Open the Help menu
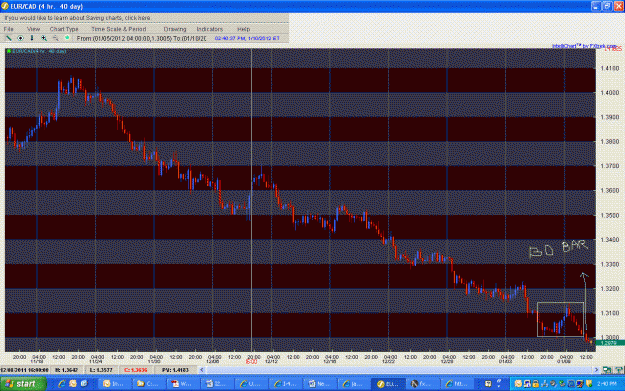 click(244, 29)
